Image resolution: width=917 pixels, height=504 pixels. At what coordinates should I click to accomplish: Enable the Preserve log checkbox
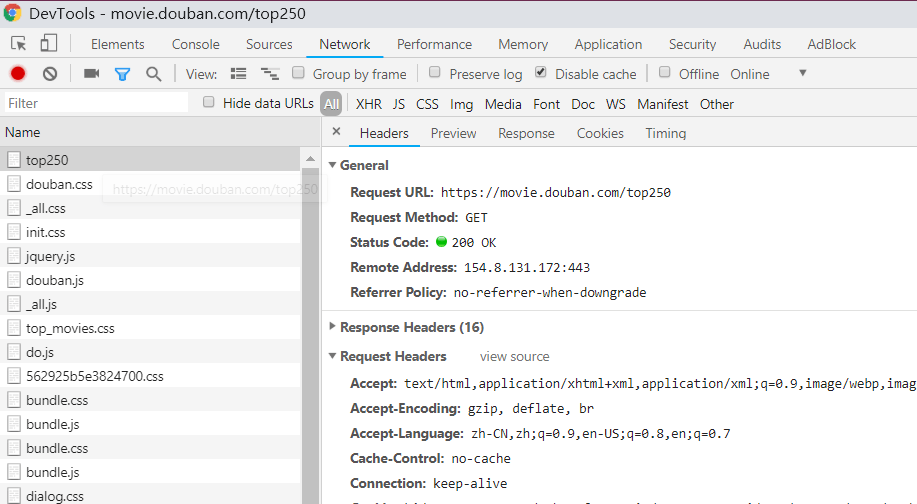click(x=435, y=72)
